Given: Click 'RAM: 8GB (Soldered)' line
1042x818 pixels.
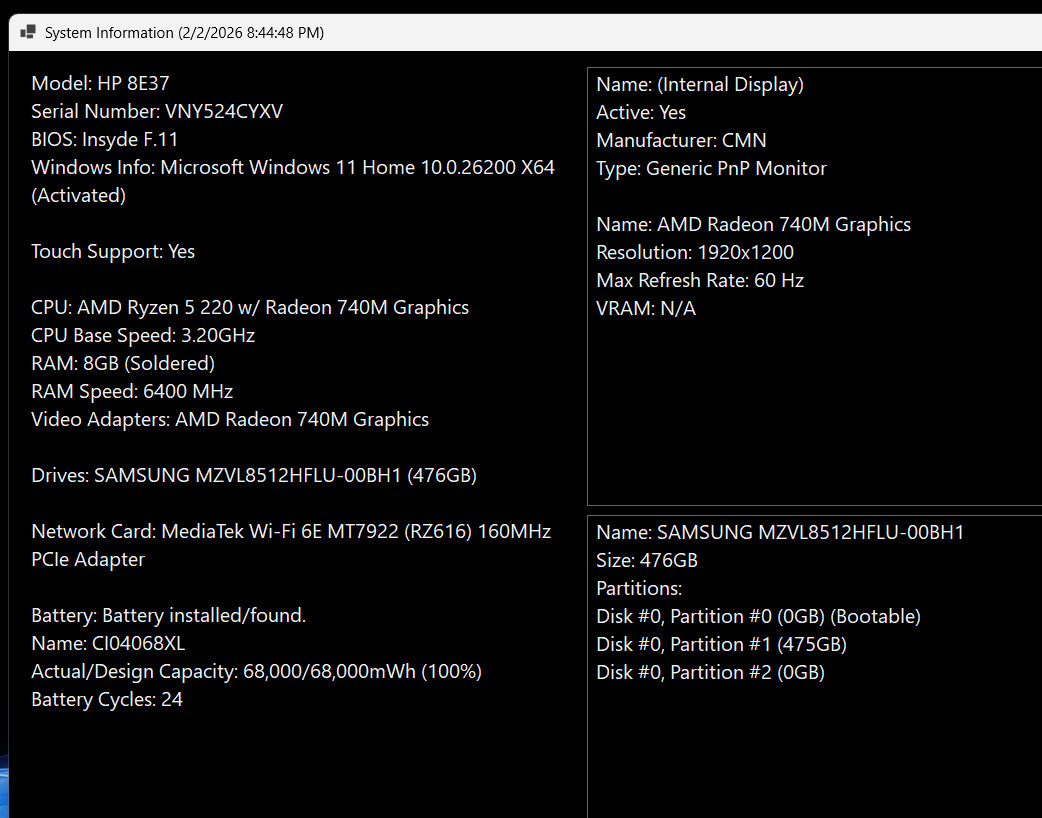Looking at the screenshot, I should pyautogui.click(x=123, y=363).
